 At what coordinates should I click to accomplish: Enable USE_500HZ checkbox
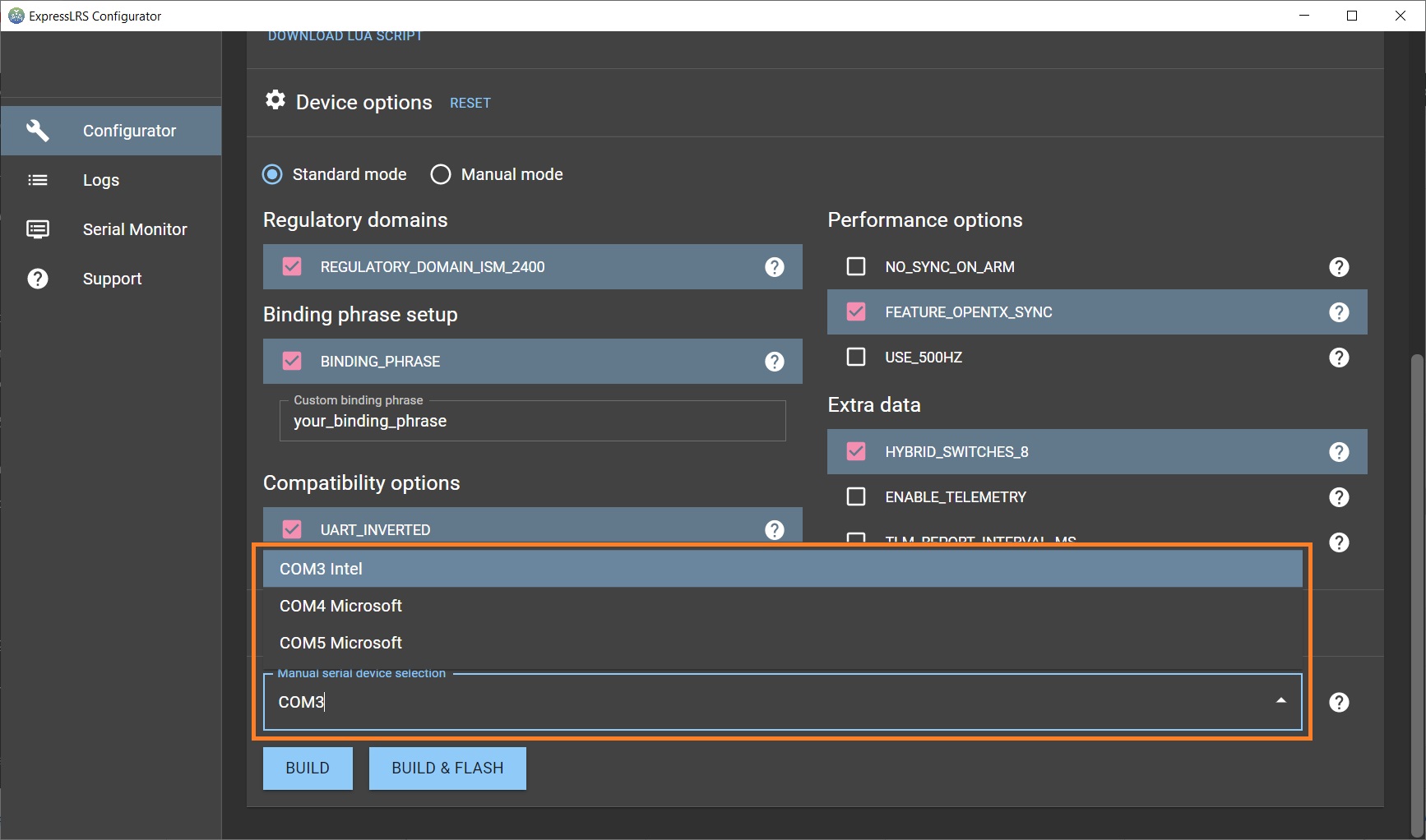click(856, 357)
